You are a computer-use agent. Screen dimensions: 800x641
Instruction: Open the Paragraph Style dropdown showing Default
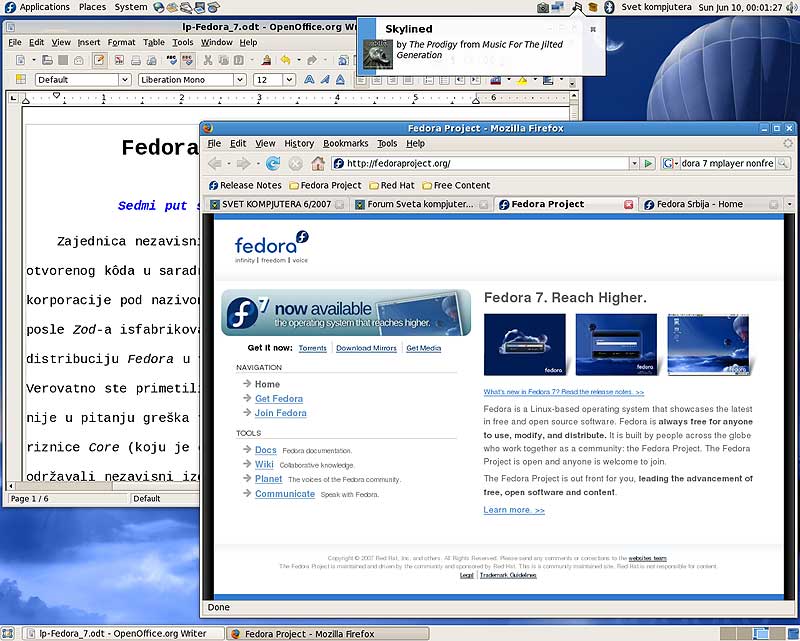125,80
